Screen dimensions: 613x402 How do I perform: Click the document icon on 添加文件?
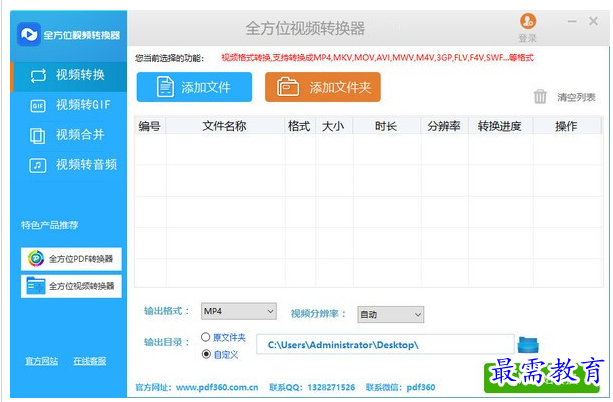tap(165, 87)
